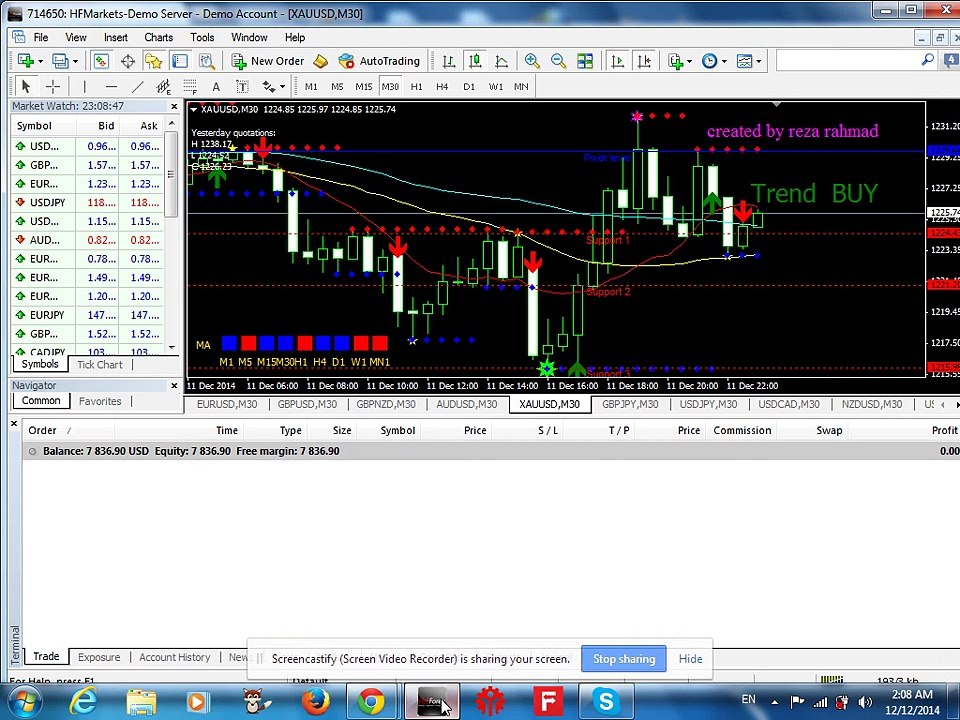The height and width of the screenshot is (720, 960).
Task: Open the XAUUSD,M30 chart title triangle menu
Action: click(x=193, y=110)
